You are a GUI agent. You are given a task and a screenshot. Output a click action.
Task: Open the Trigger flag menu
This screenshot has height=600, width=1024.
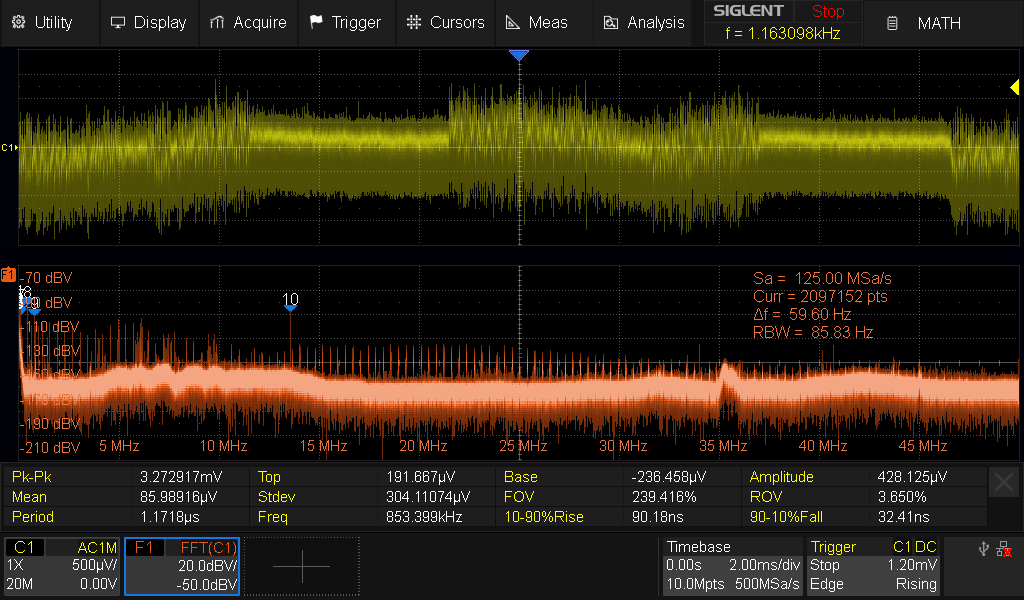coord(344,22)
